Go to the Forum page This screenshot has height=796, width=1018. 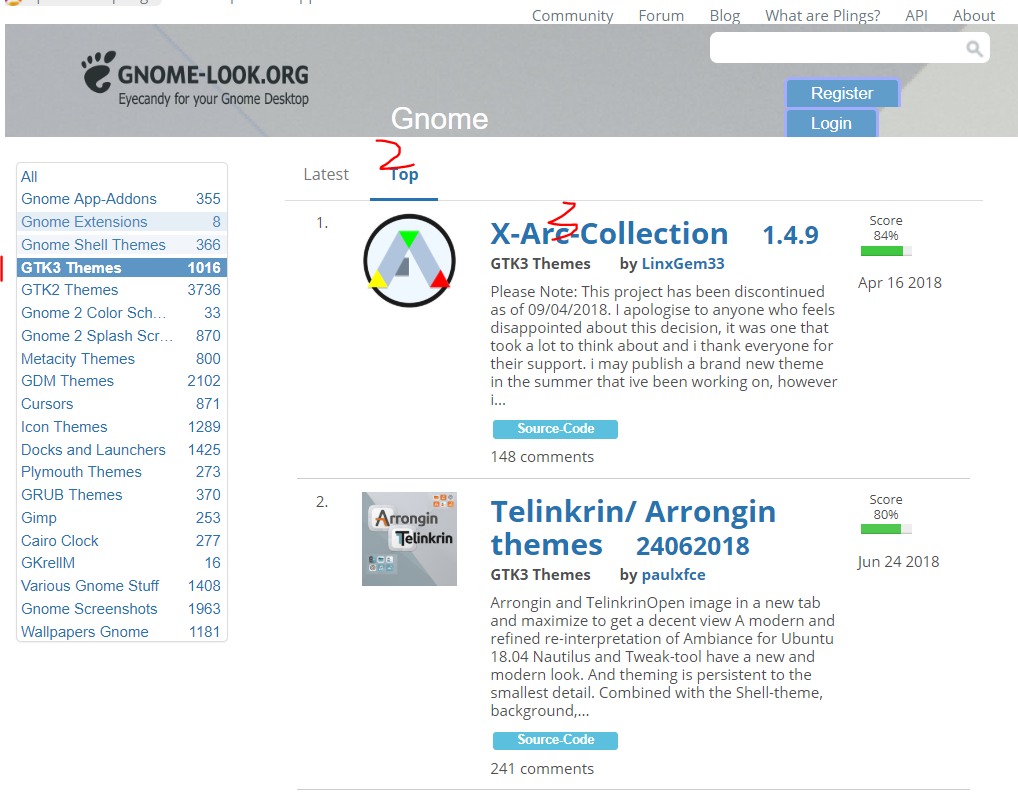tap(661, 16)
